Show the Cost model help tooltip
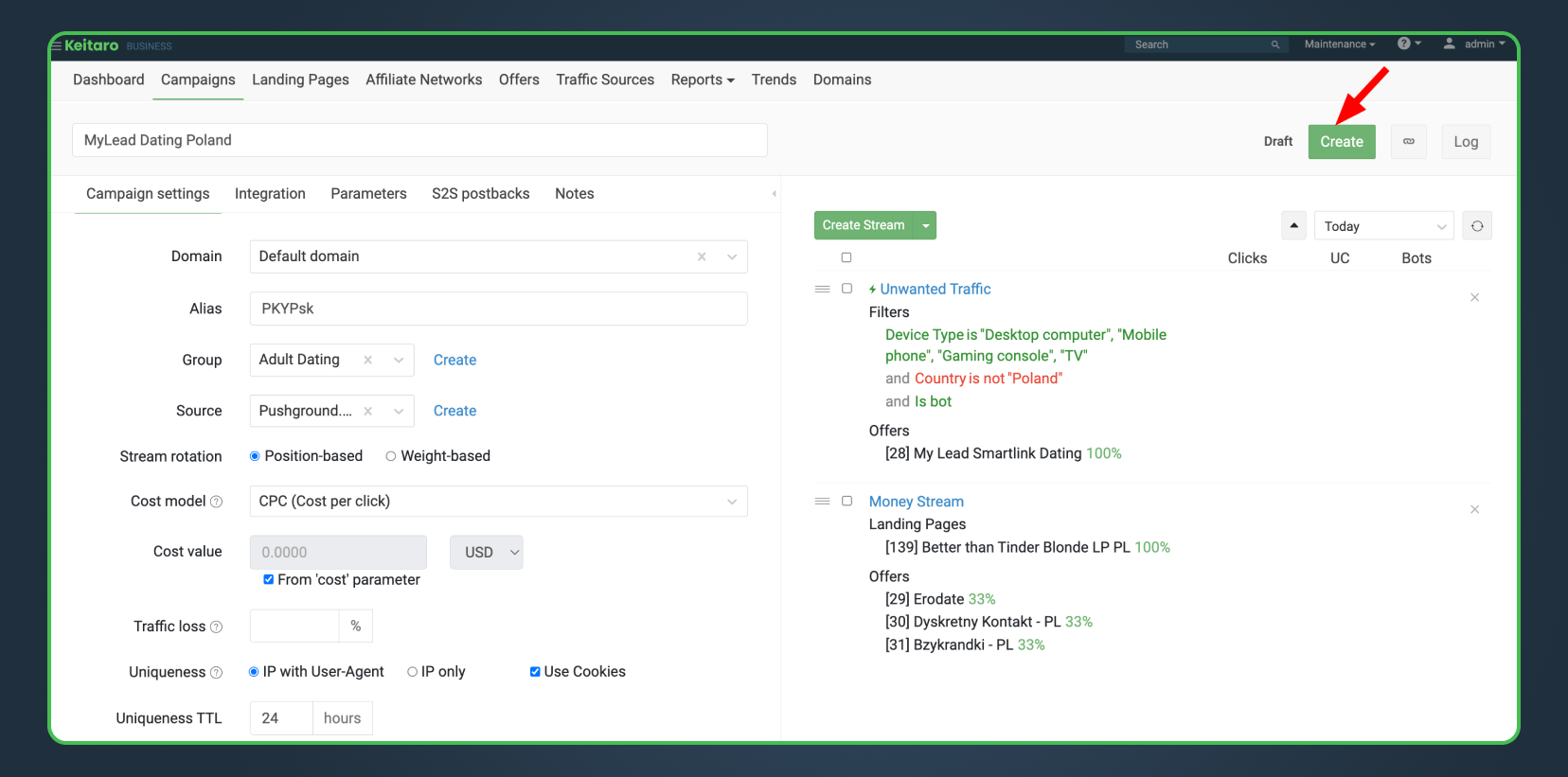Image resolution: width=1568 pixels, height=777 pixels. 216,502
